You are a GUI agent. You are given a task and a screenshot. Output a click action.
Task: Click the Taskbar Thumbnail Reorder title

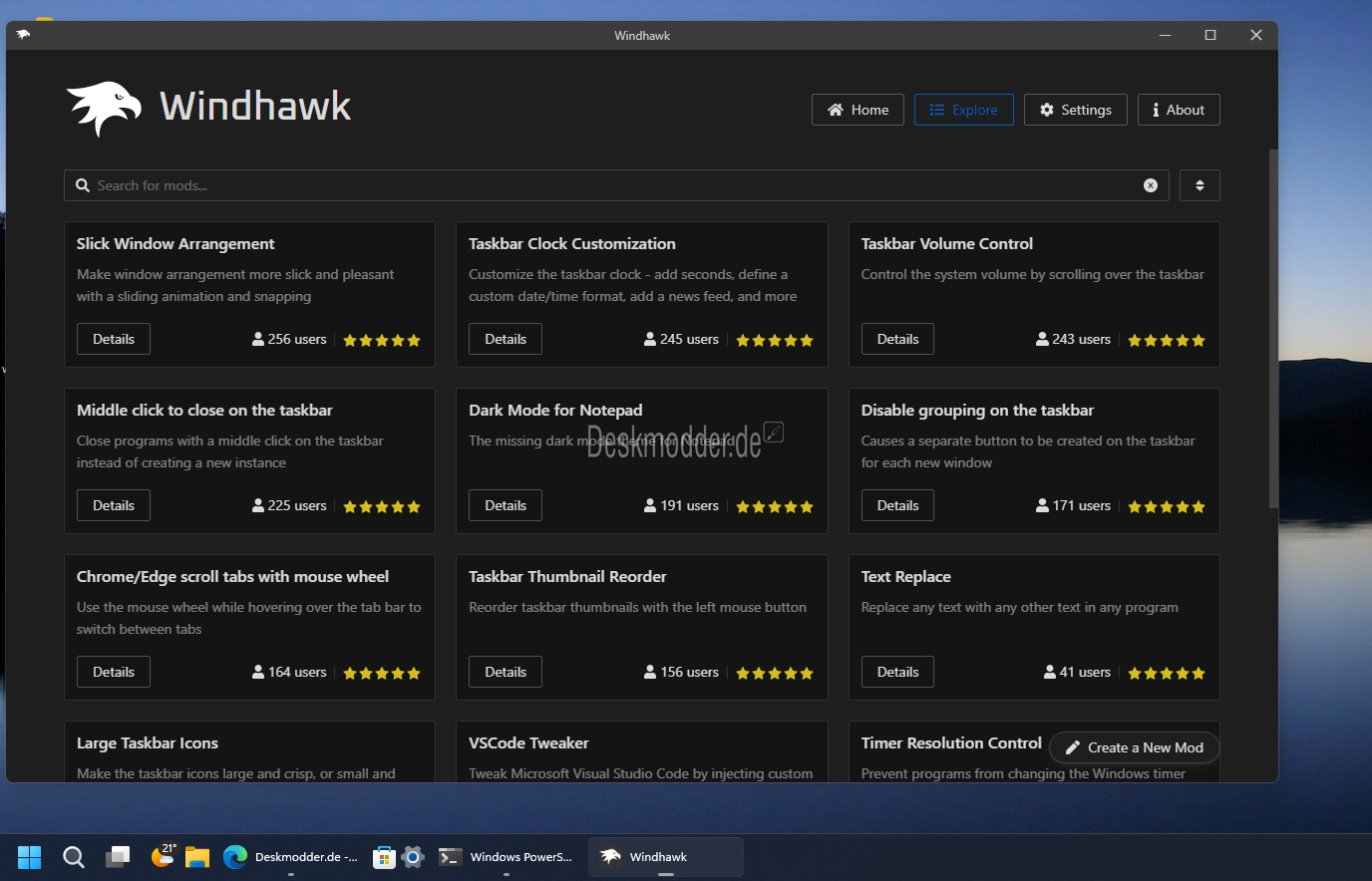point(567,576)
